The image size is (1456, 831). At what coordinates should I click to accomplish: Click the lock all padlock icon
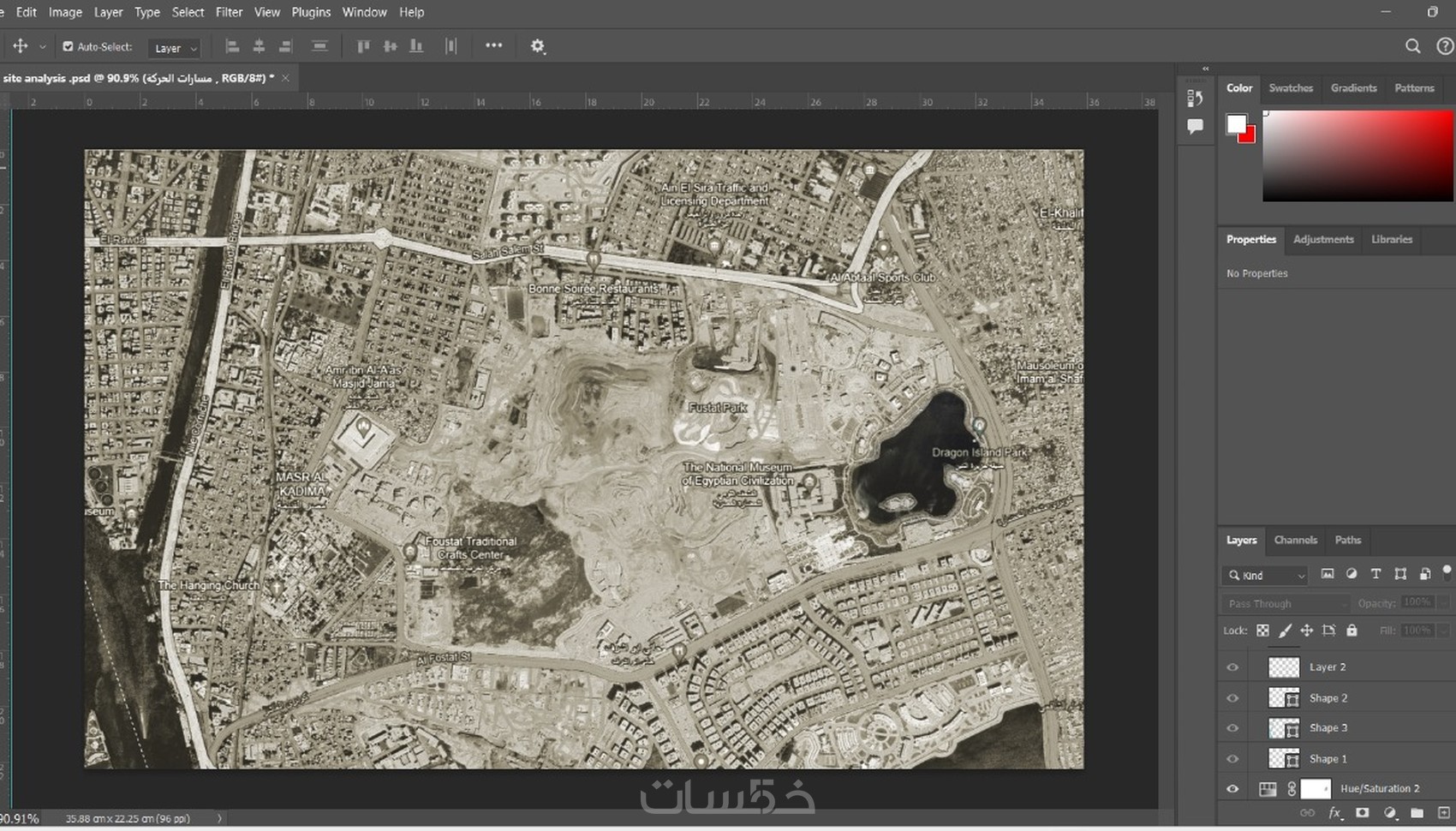coord(1352,631)
